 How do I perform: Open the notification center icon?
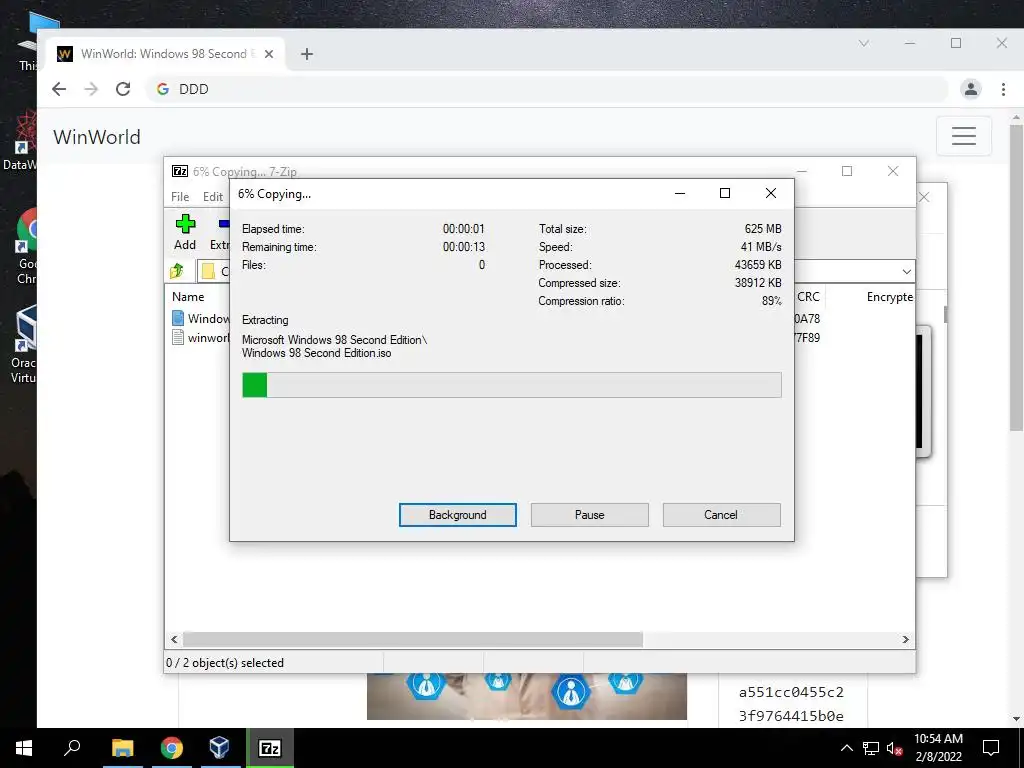tap(991, 748)
